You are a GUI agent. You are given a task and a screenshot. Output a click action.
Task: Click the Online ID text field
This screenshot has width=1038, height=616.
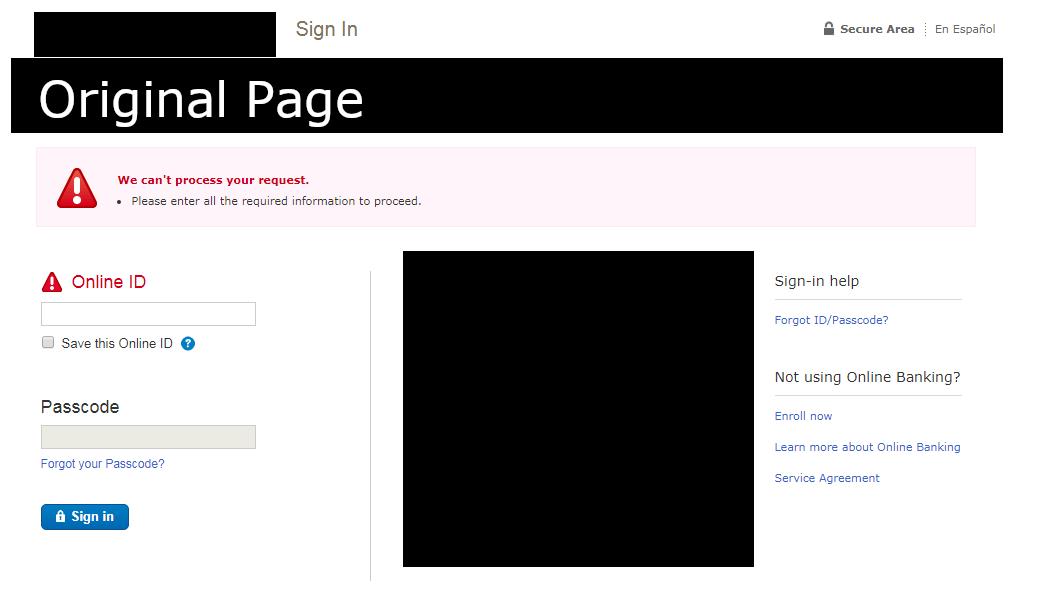pyautogui.click(x=148, y=313)
